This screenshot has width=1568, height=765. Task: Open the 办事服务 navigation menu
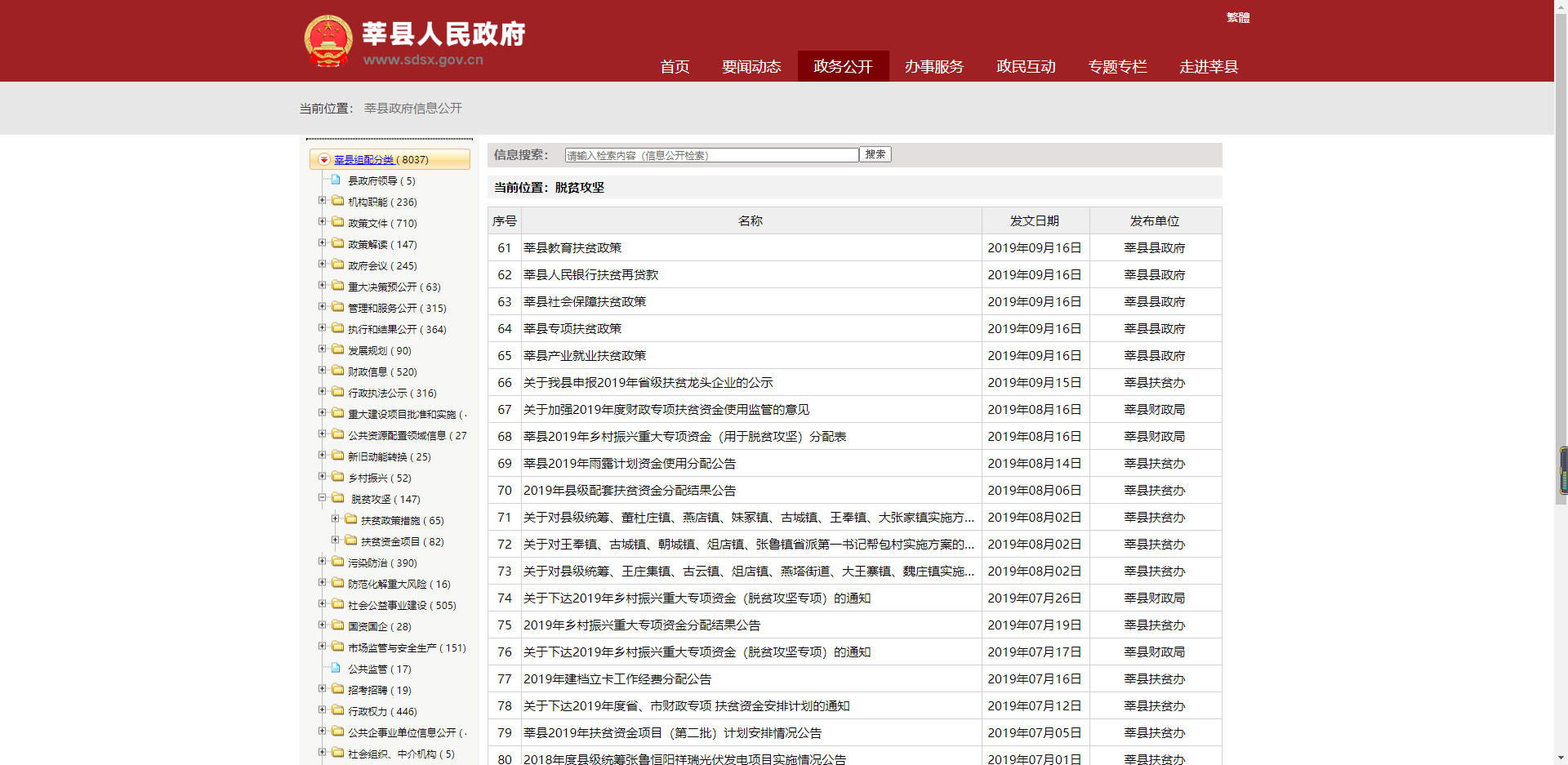934,66
